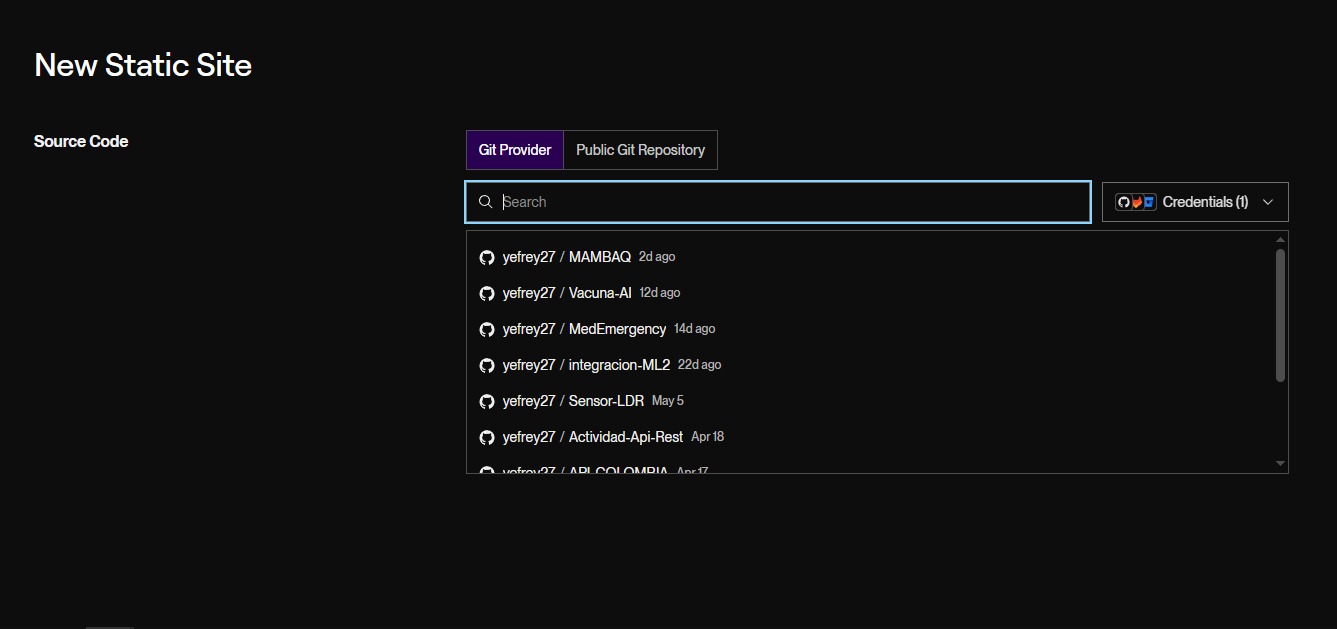Click the "May 5" date on Sensor-LDR

tap(668, 401)
